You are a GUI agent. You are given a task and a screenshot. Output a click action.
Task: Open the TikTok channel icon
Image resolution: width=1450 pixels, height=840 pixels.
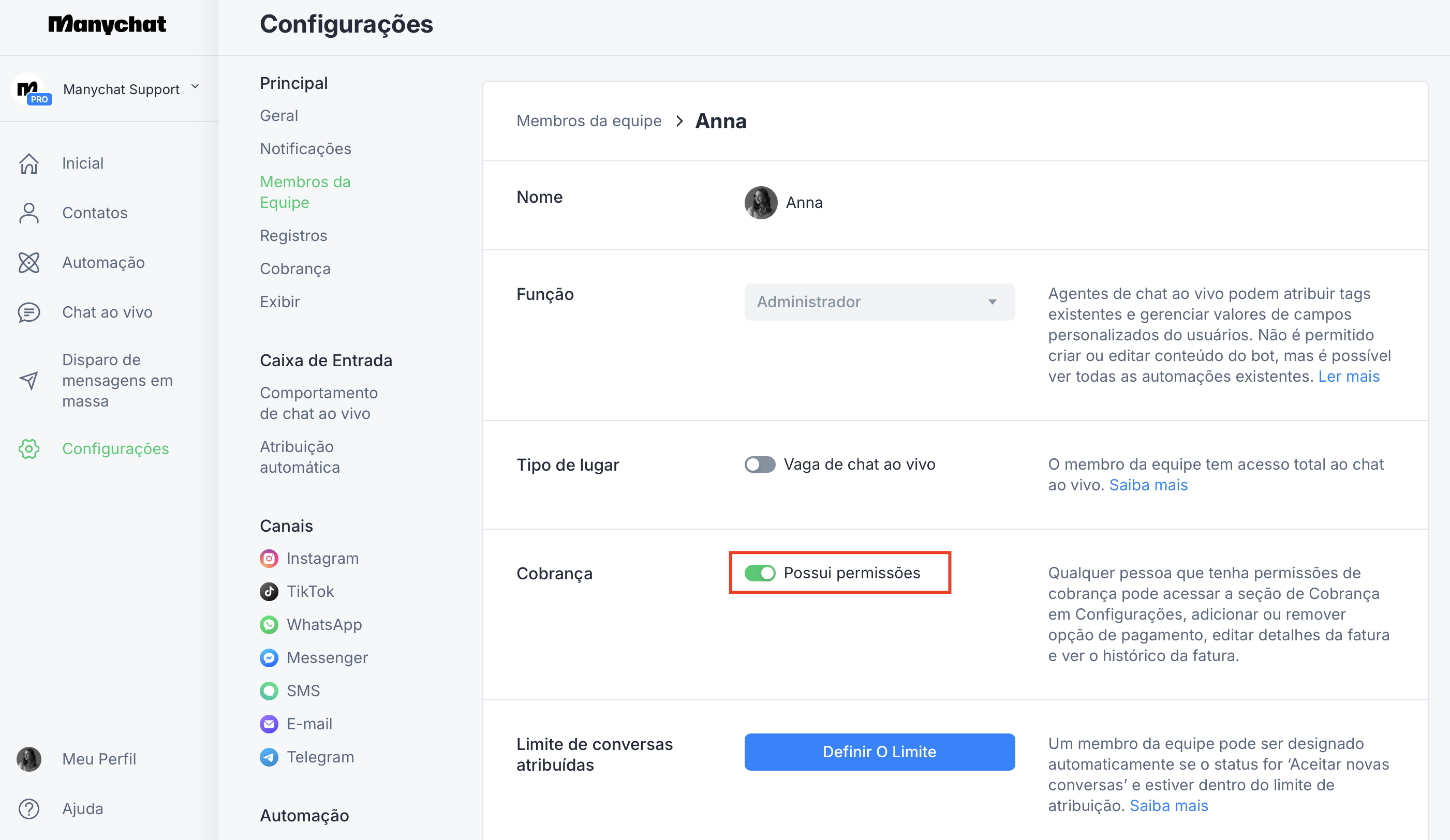click(269, 592)
